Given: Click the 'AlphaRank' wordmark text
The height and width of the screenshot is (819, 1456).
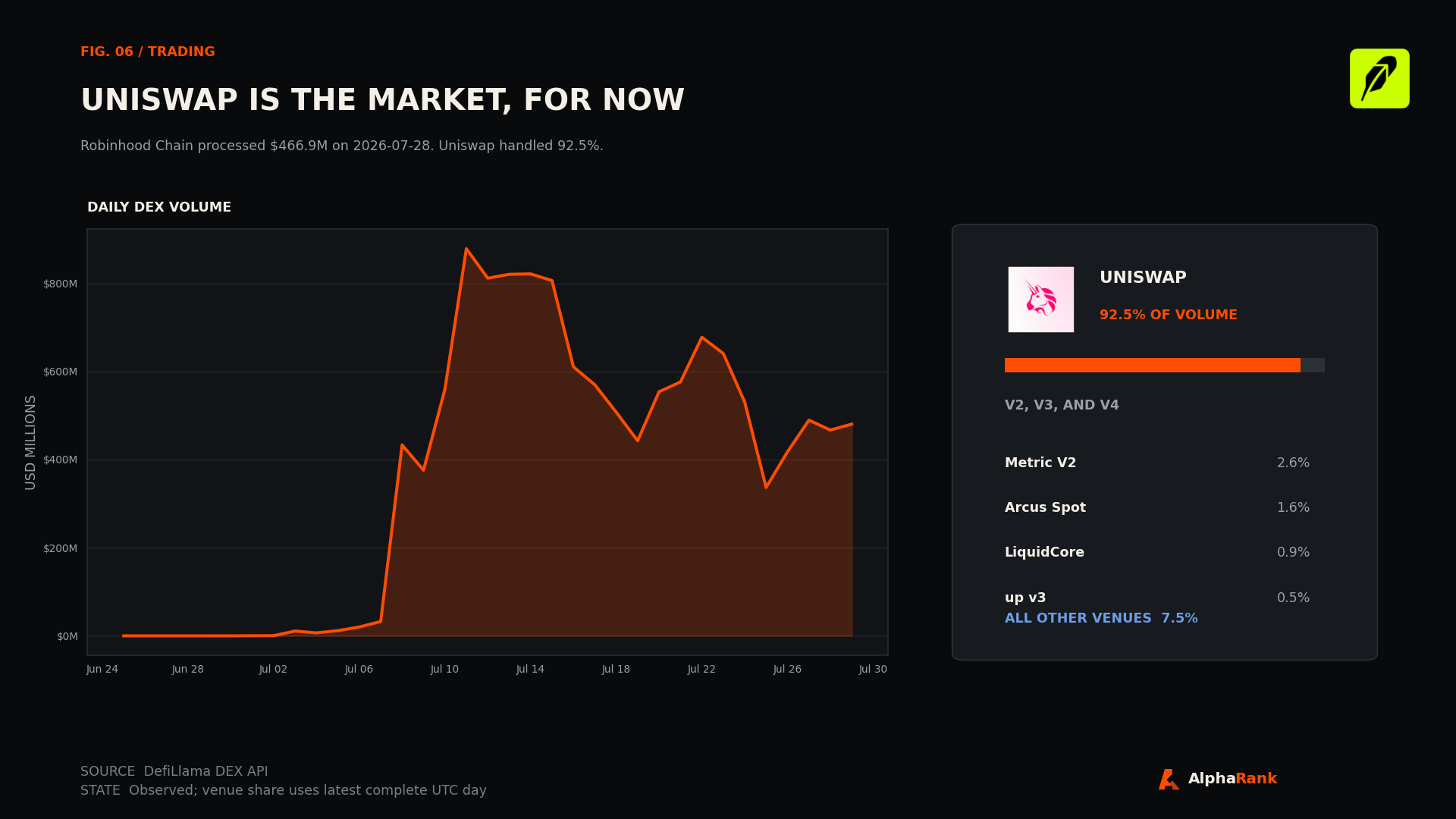Looking at the screenshot, I should pyautogui.click(x=1232, y=780).
